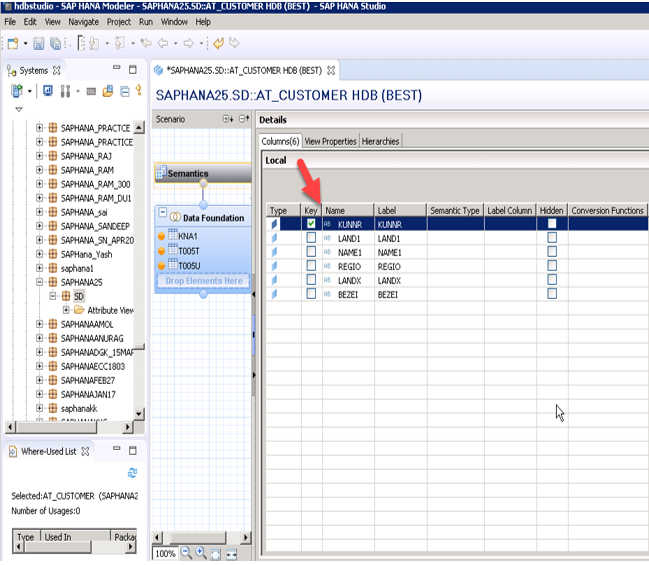Collapse the SAPHANA25 package
Screen dimensions: 649x565
tap(39, 282)
